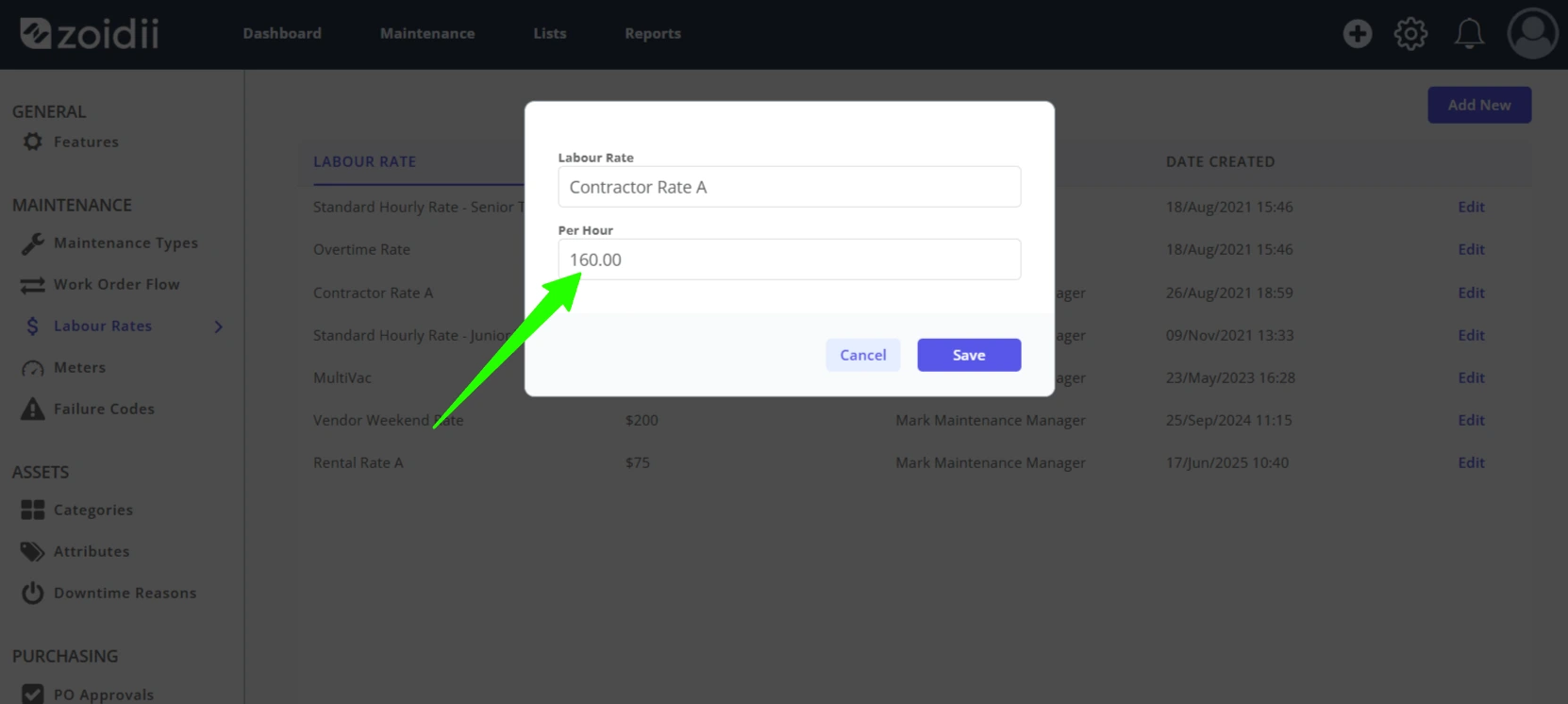Viewport: 1568px width, 704px height.
Task: Click date 26/Aug/2021 18:59
Action: [x=1228, y=293]
